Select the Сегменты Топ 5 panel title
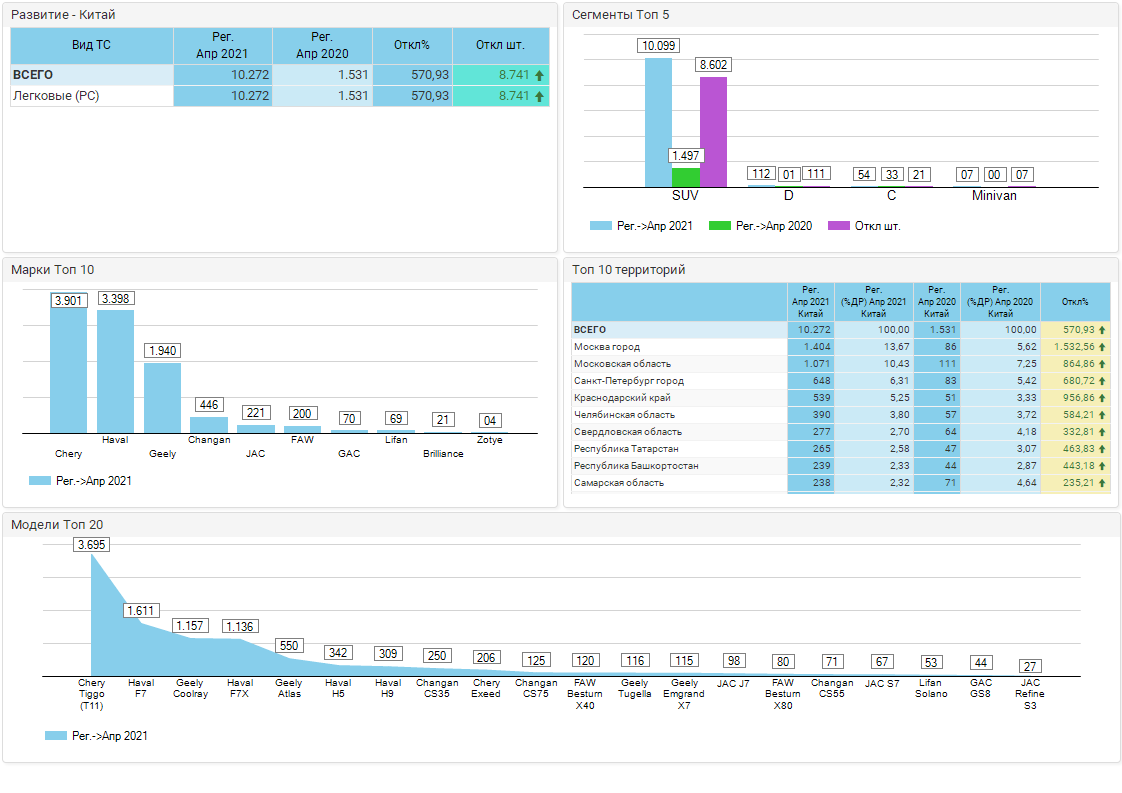Image resolution: width=1122 pixels, height=793 pixels. pyautogui.click(x=620, y=15)
